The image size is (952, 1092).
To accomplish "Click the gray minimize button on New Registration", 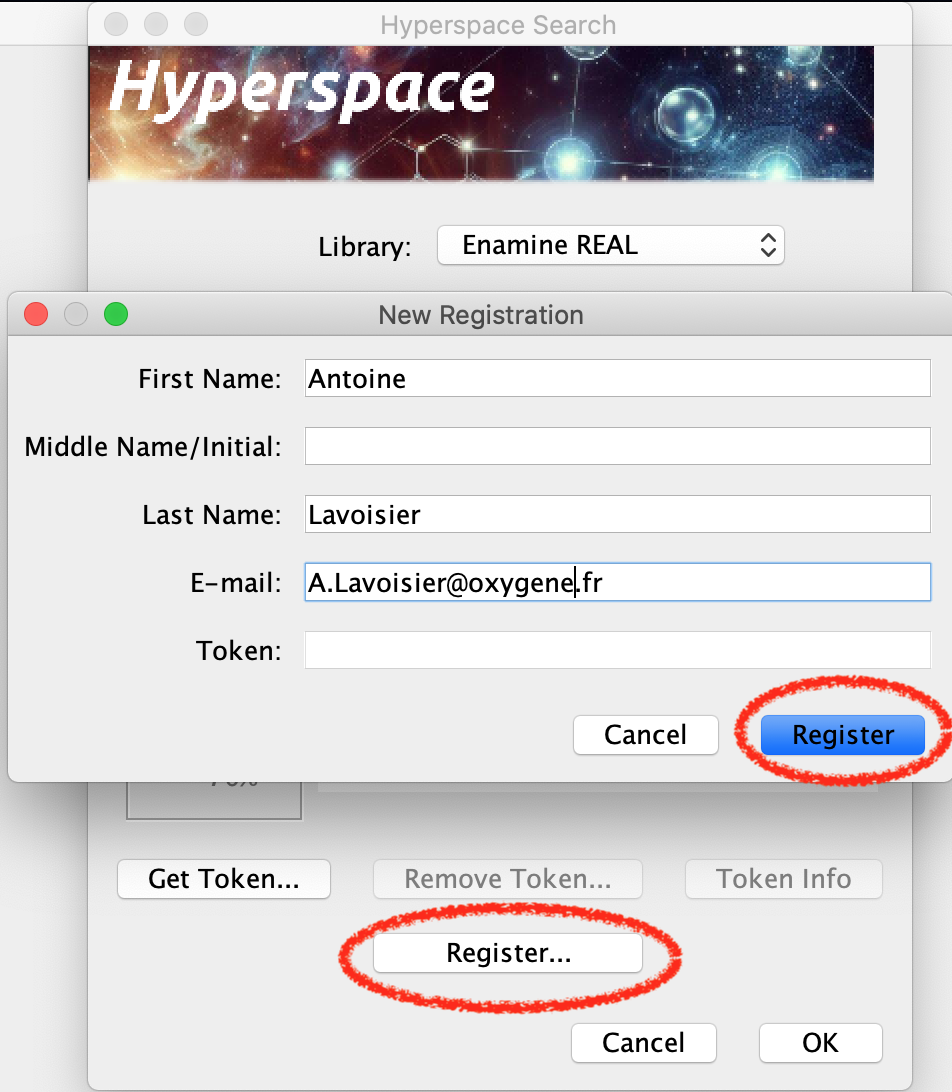I will pos(76,315).
